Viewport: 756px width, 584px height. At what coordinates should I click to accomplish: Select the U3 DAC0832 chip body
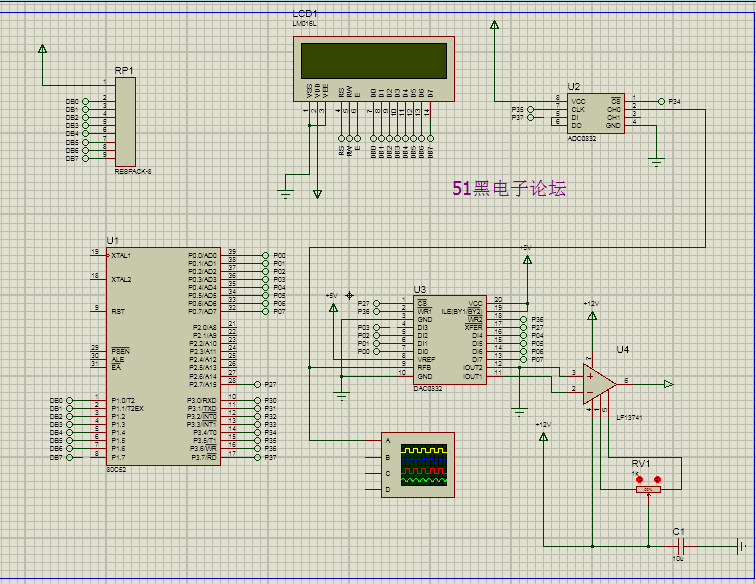click(449, 340)
